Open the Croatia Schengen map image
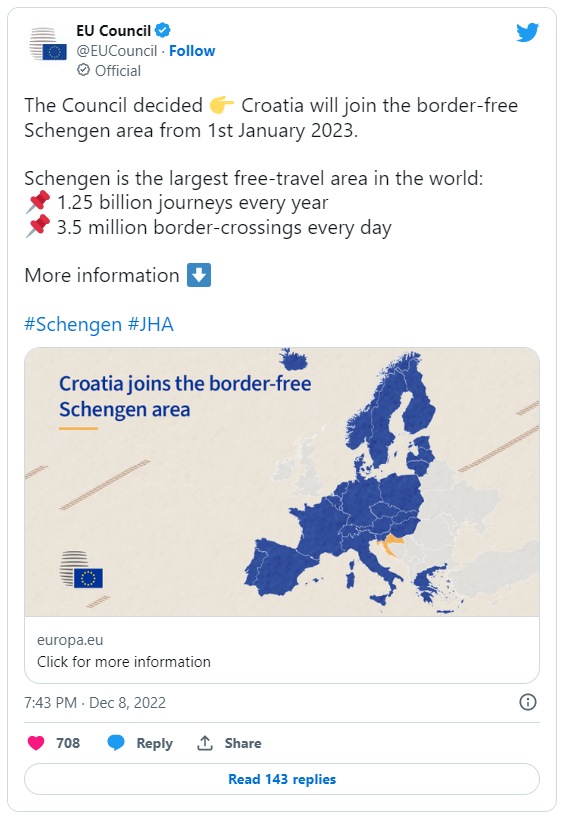The width and height of the screenshot is (574, 832). (x=282, y=482)
